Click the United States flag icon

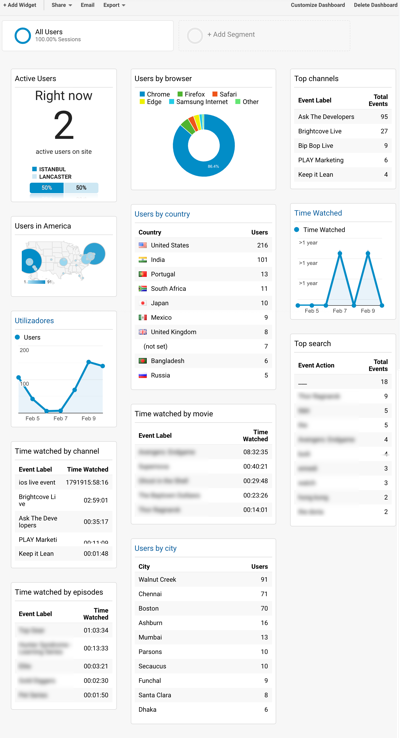(143, 245)
